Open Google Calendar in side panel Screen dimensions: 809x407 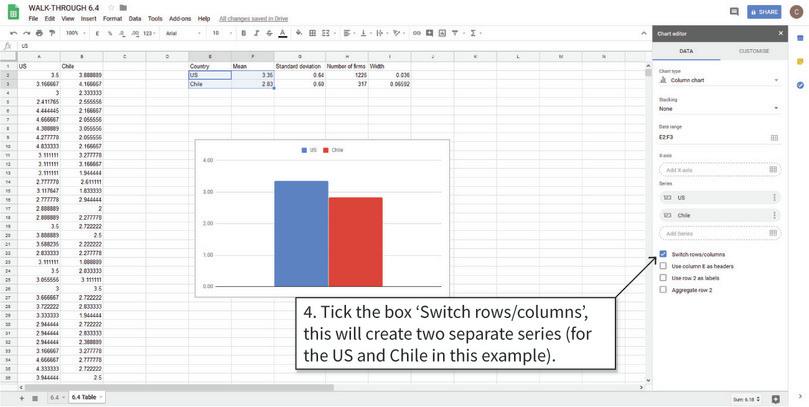click(800, 38)
